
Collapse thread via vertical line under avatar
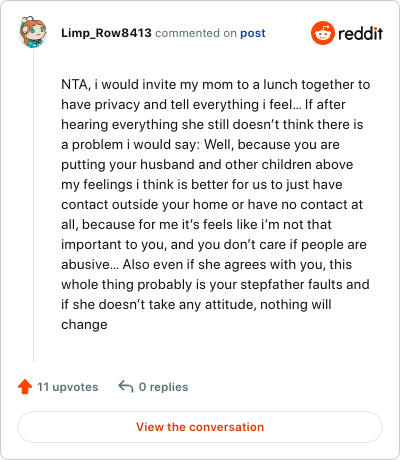click(x=33, y=206)
